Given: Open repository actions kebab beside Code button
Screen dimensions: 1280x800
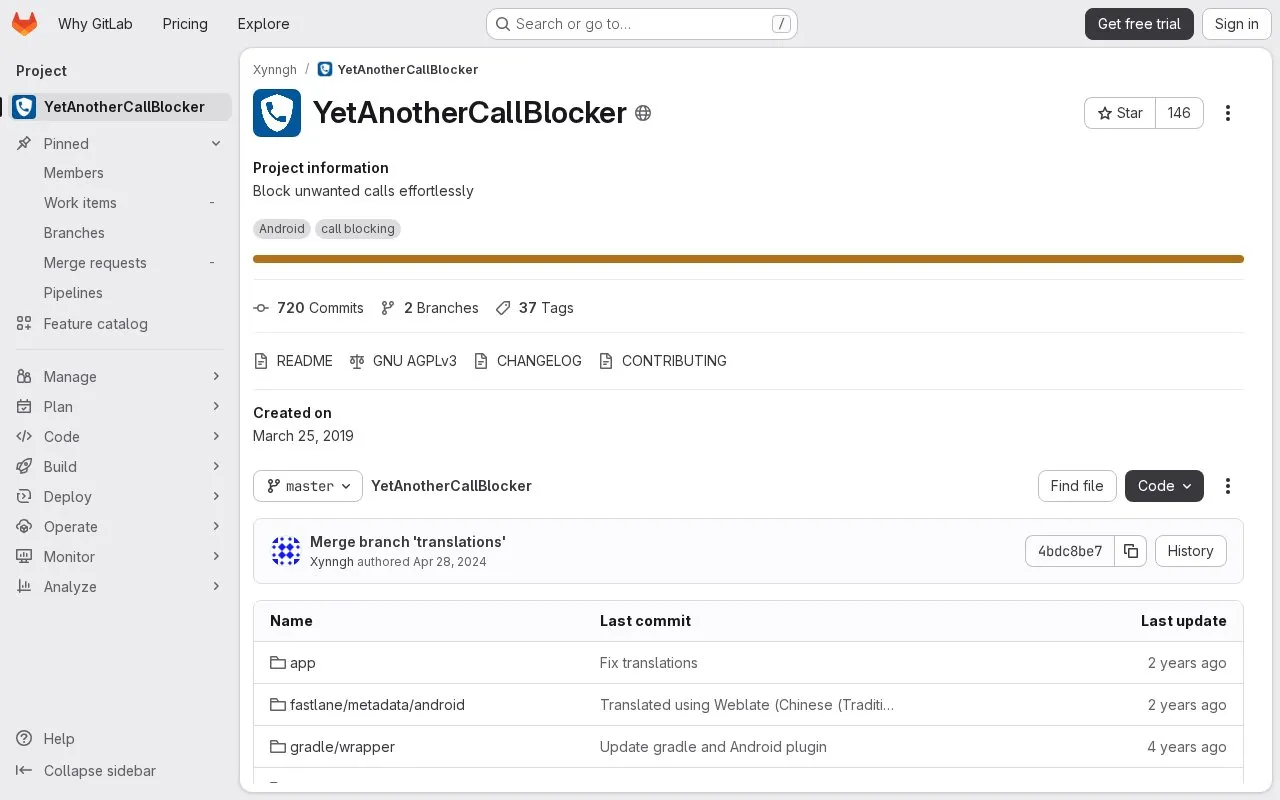Looking at the screenshot, I should pos(1228,486).
